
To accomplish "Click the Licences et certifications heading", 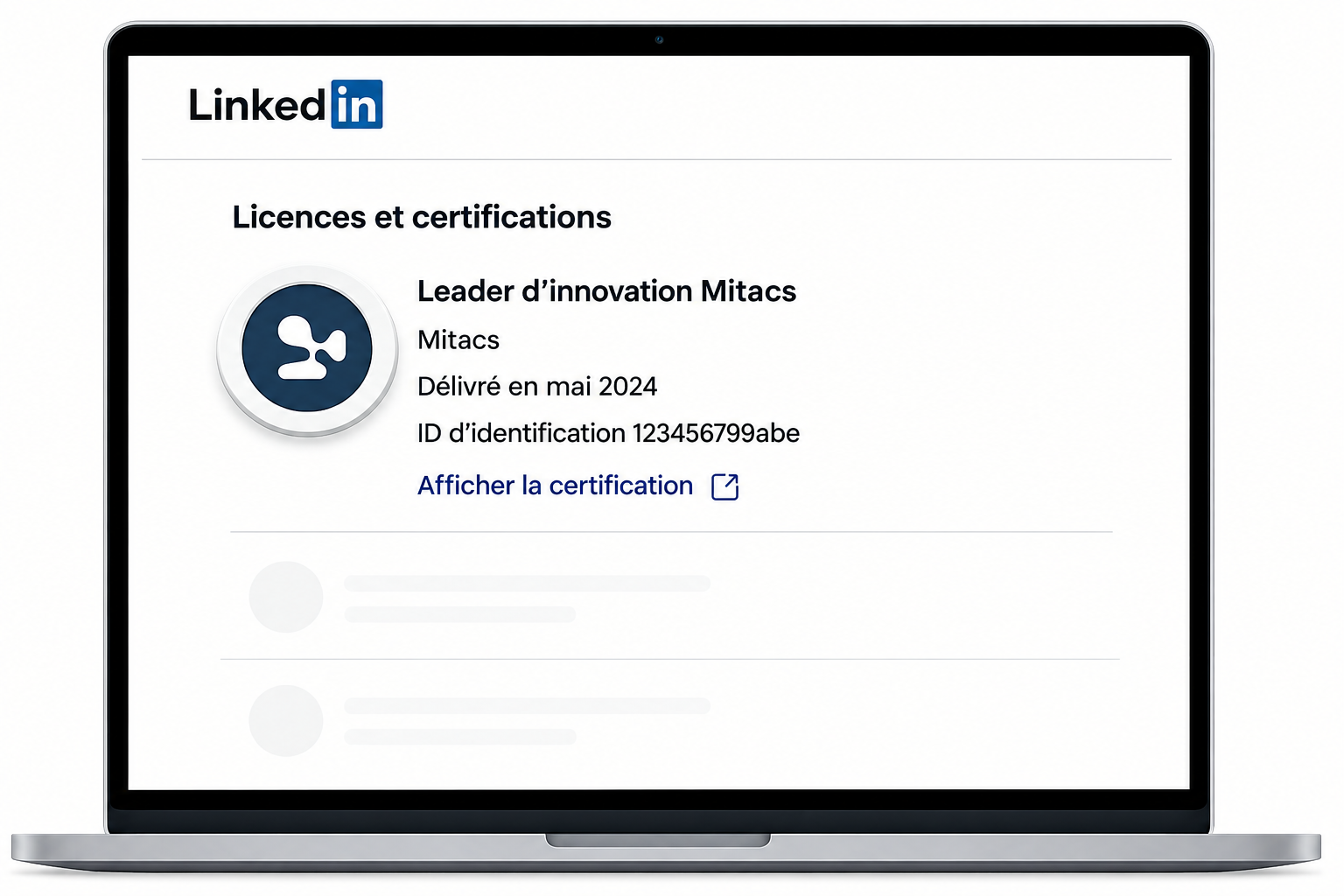I will [x=422, y=217].
